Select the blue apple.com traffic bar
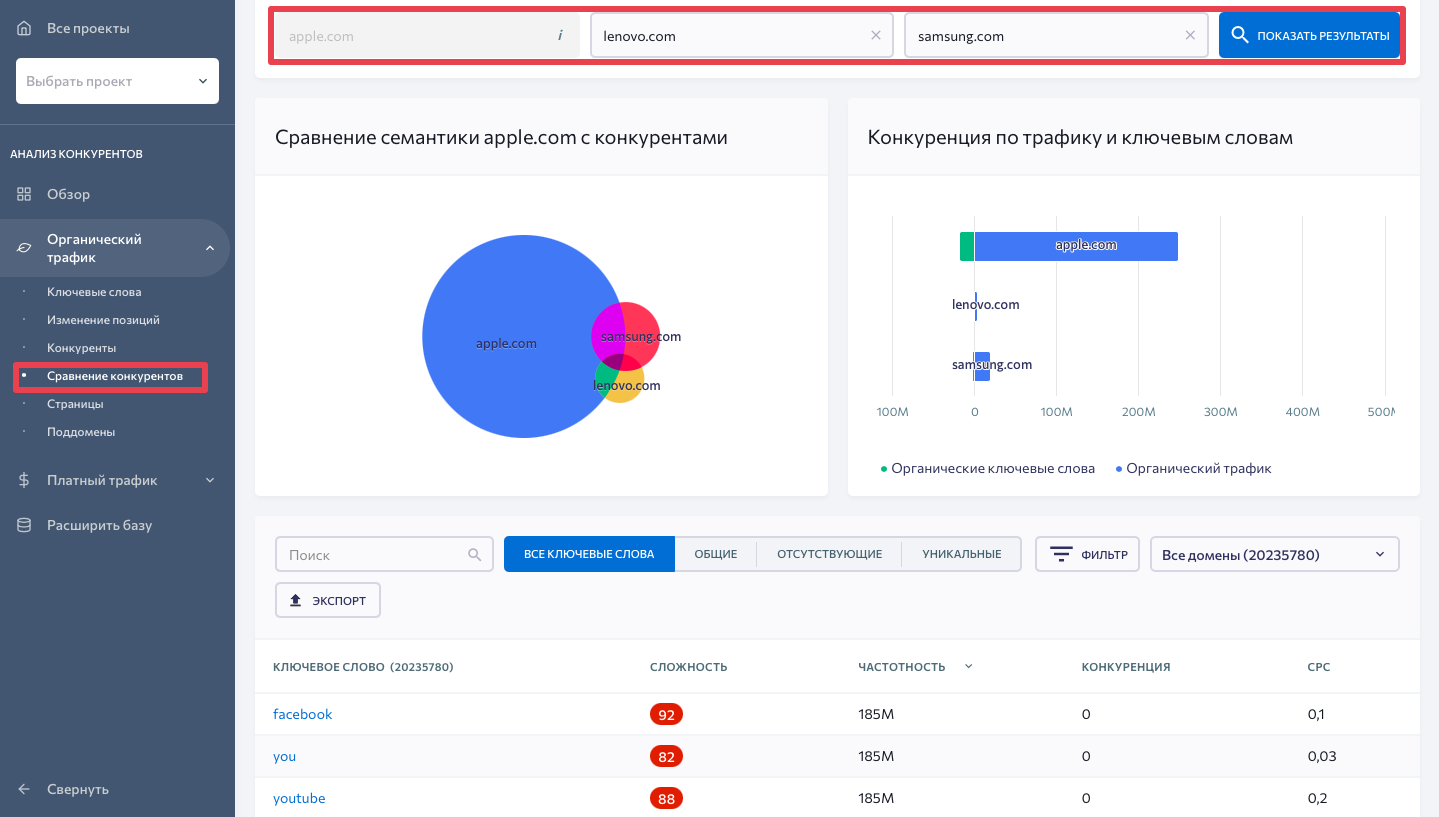The width and height of the screenshot is (1439, 817). [1076, 246]
